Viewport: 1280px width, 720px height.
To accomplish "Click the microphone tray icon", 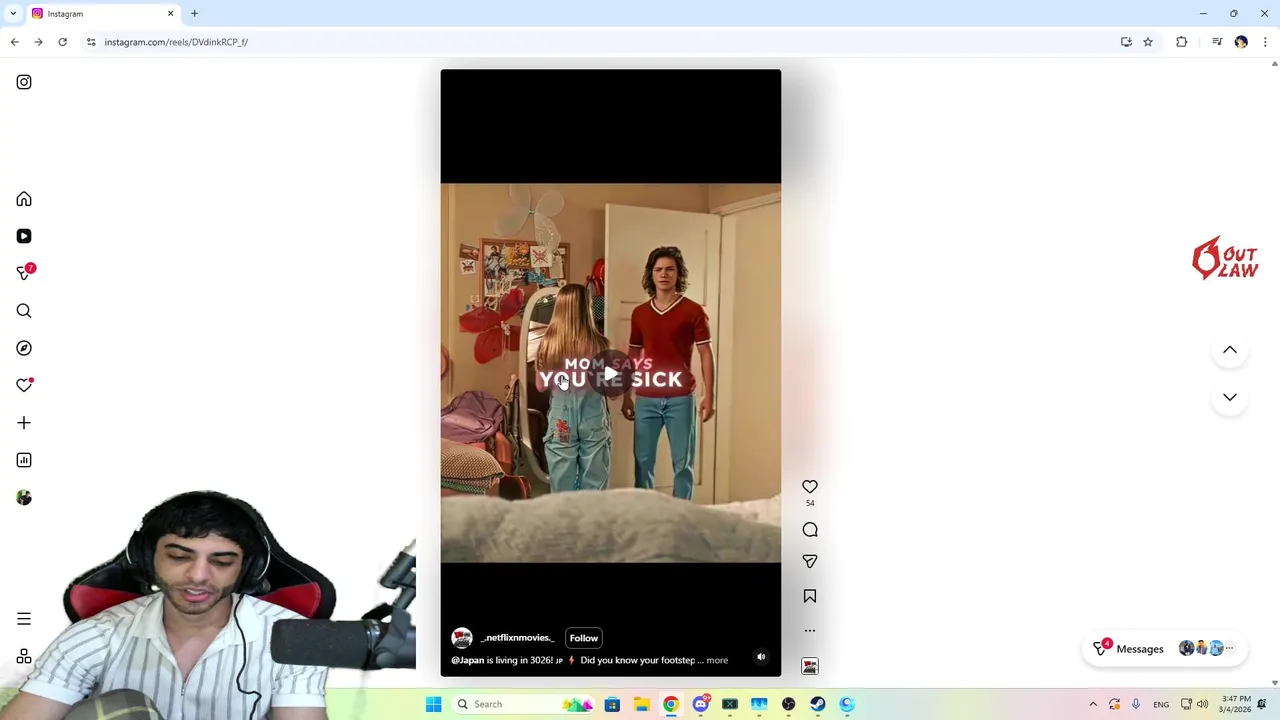I will click(x=1136, y=704).
